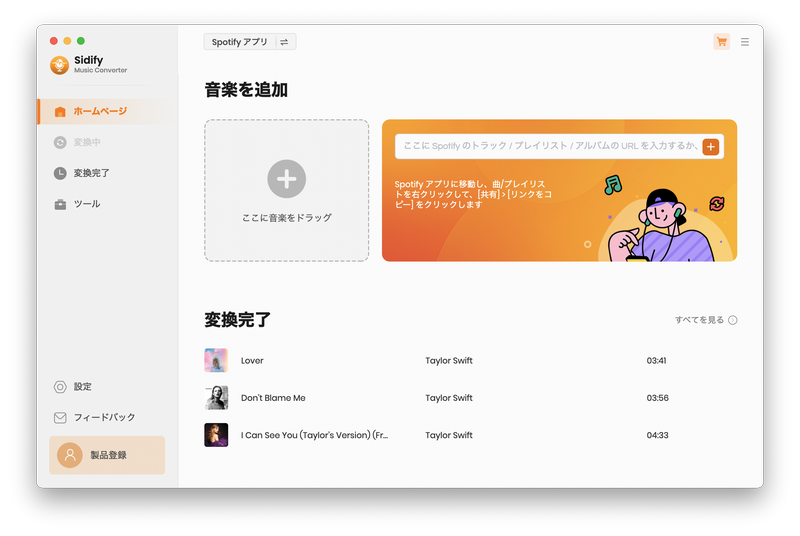Click the switch source arrows icon

[x=284, y=42]
